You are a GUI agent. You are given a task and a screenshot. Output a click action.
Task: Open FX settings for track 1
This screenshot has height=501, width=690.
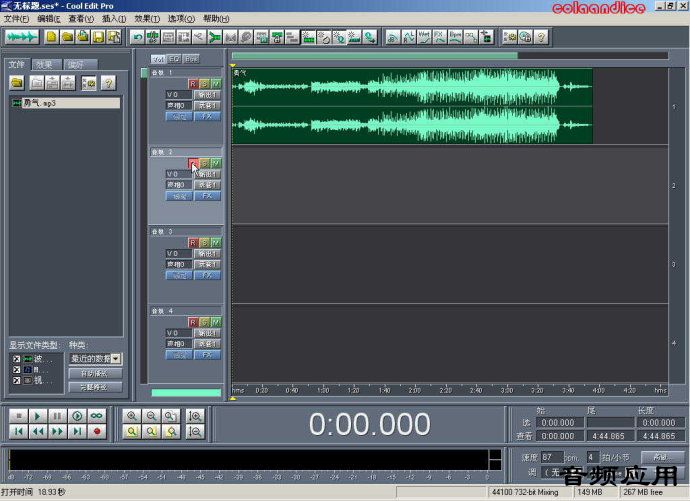click(x=207, y=117)
